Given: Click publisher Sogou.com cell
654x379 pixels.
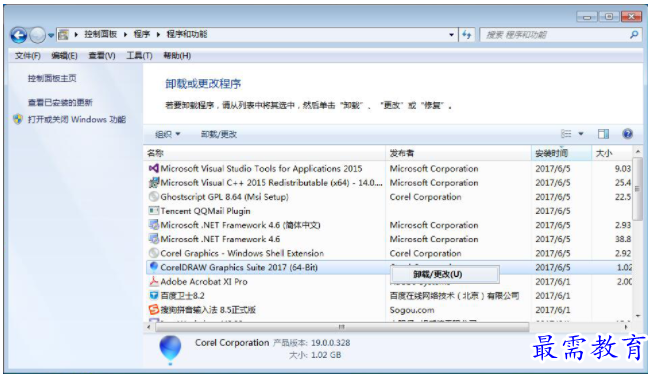Looking at the screenshot, I should coord(412,310).
